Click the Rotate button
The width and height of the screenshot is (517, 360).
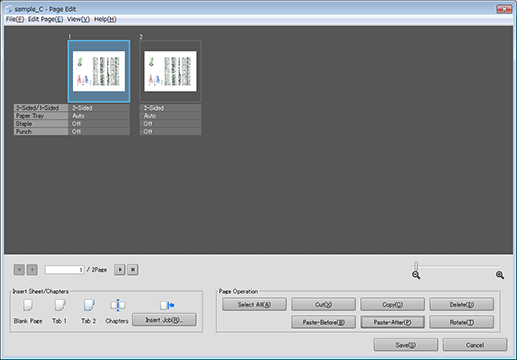point(462,322)
